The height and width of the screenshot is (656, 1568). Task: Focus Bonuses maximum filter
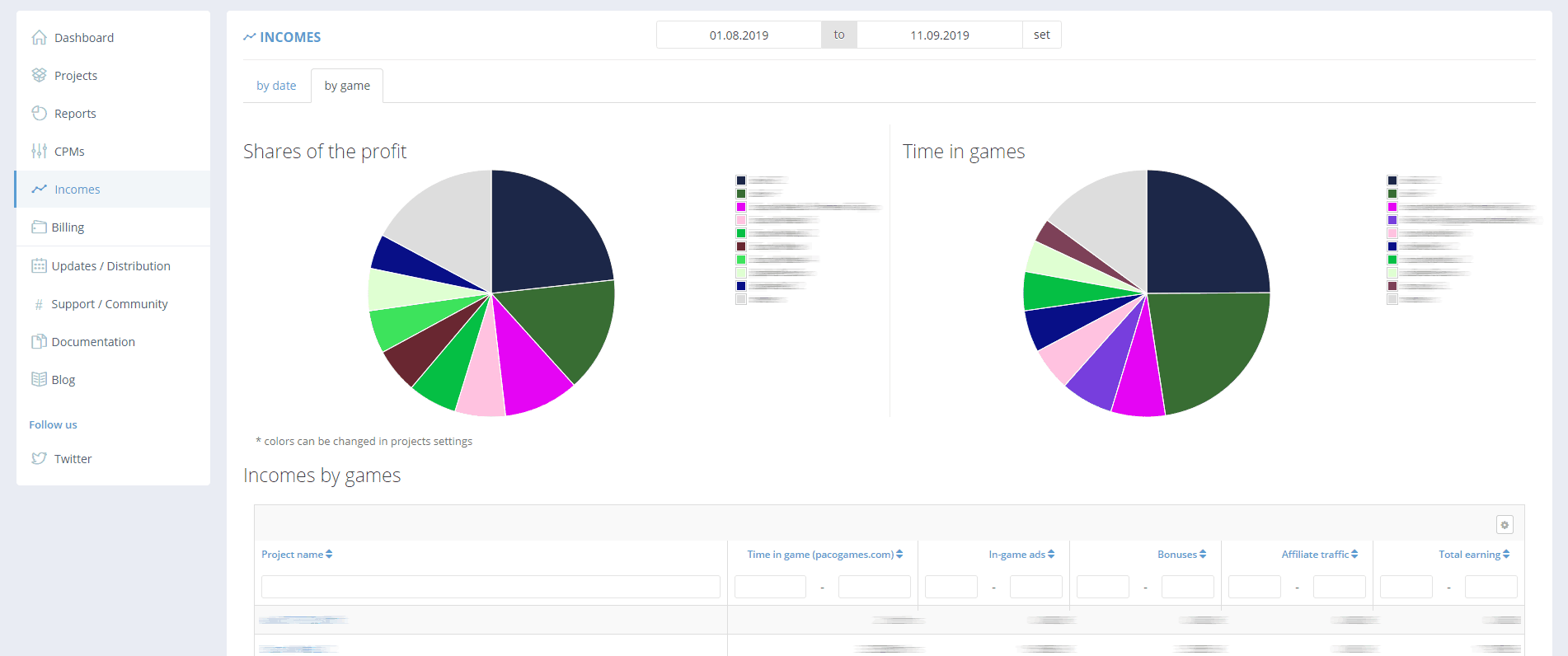point(1188,587)
